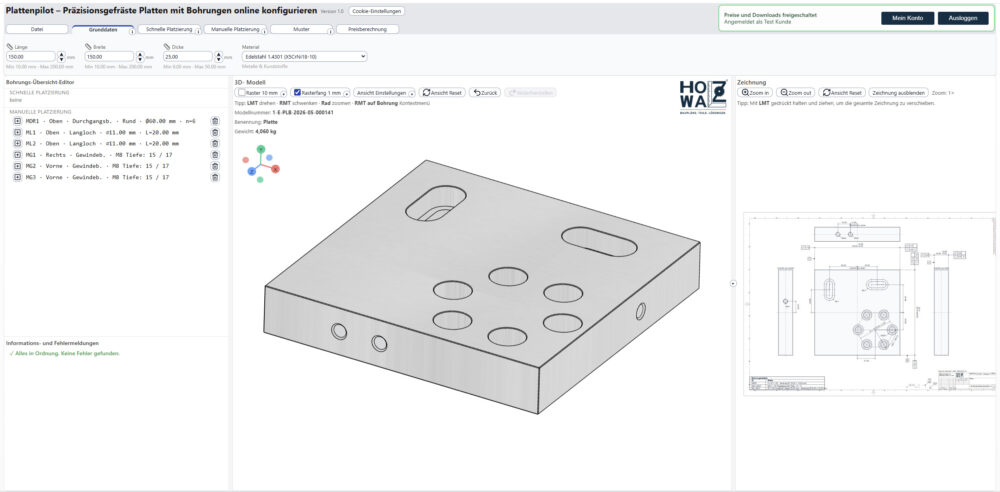The height and width of the screenshot is (492, 1000).
Task: Delete the MG3 Vorne Gewindebohrung entry
Action: click(x=215, y=177)
